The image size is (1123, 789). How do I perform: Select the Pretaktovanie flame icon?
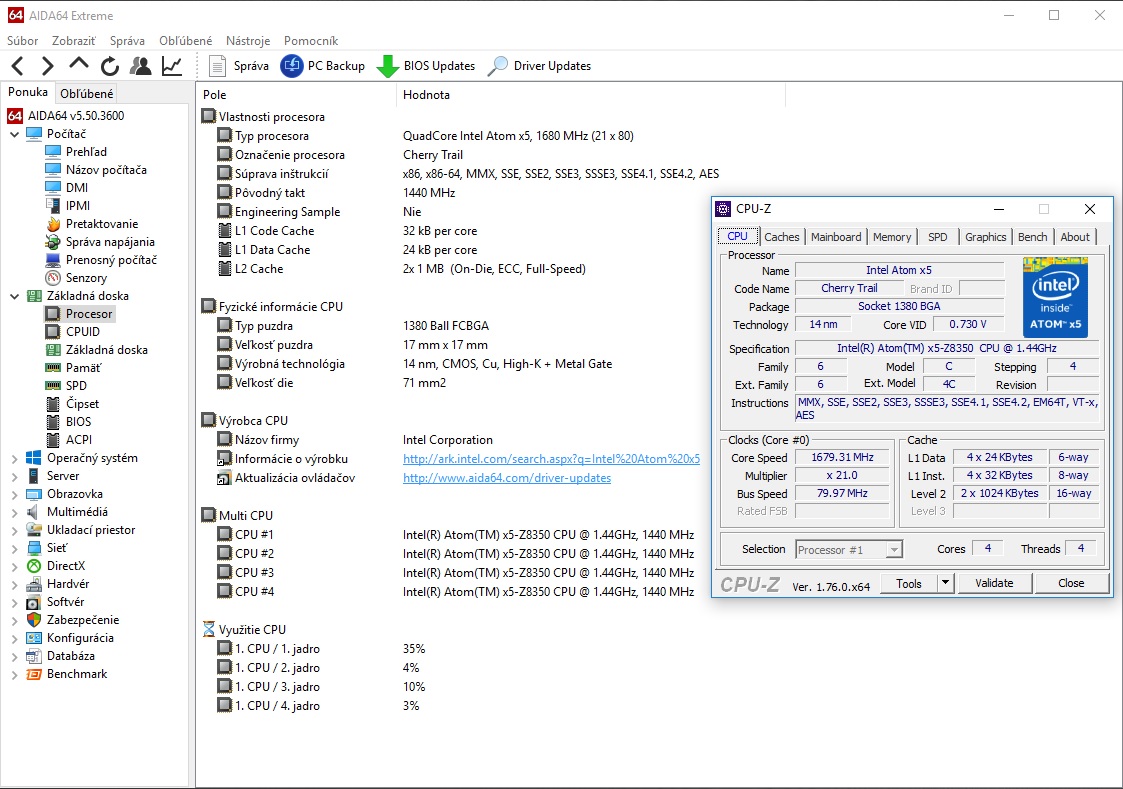[x=53, y=224]
